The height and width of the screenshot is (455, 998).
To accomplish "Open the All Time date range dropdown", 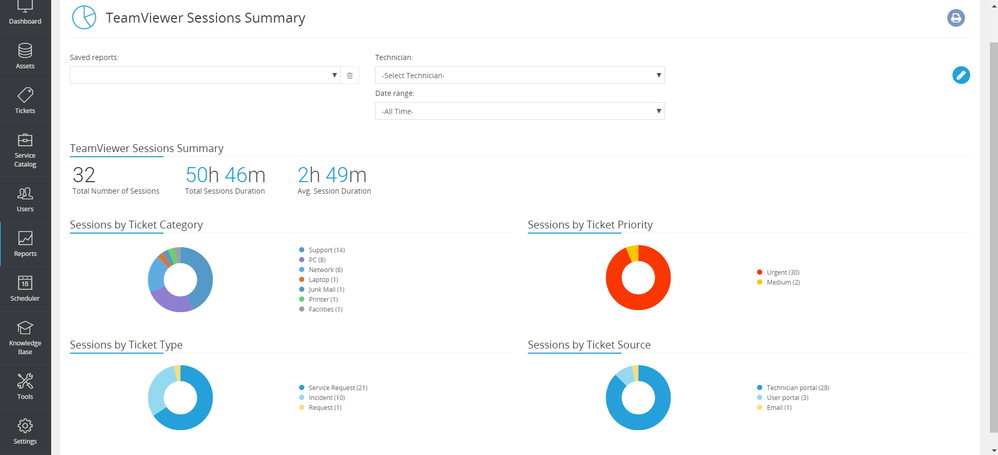I will pyautogui.click(x=519, y=111).
